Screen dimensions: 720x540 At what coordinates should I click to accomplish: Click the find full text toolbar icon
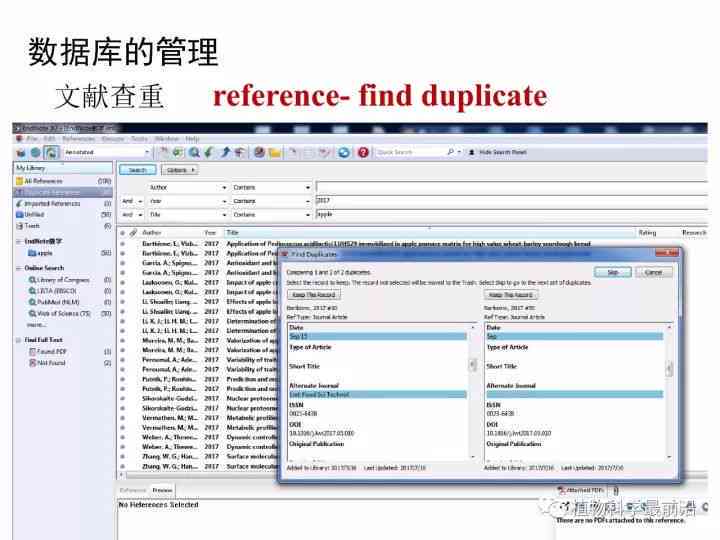click(x=240, y=152)
